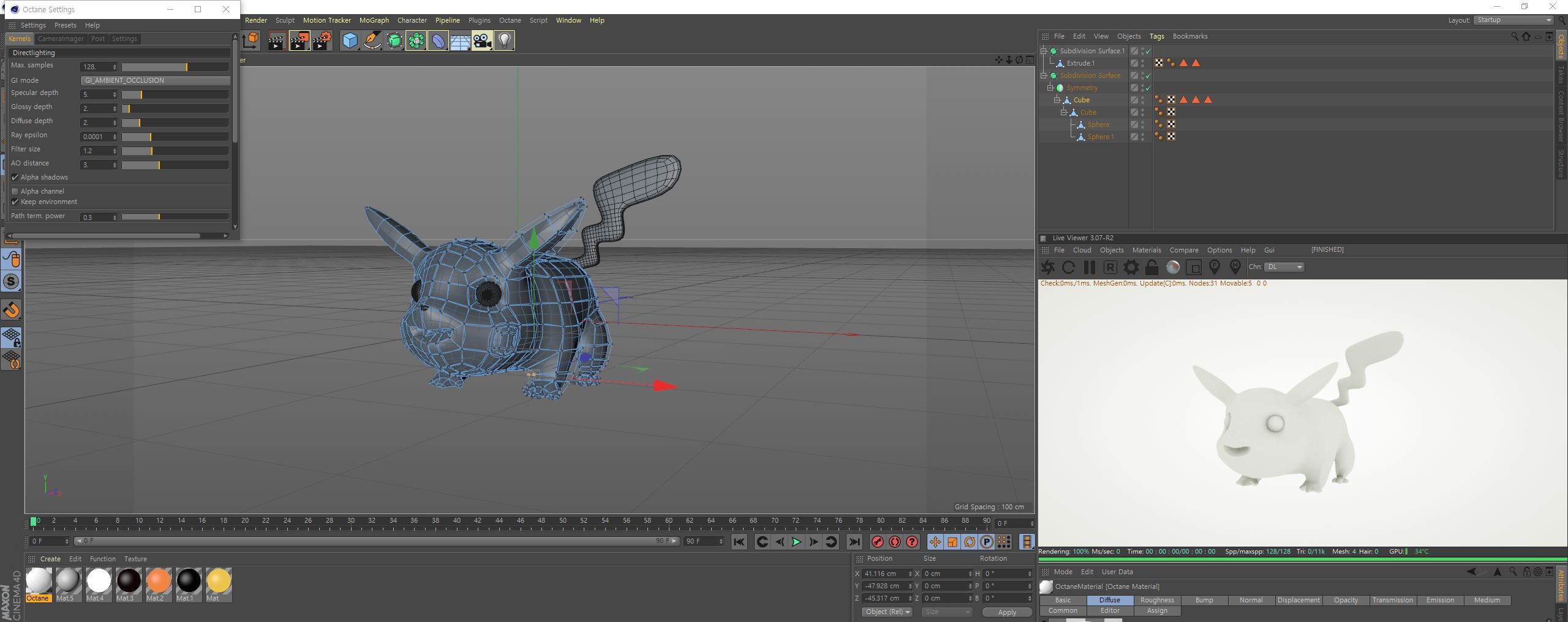This screenshot has height=622, width=1568.
Task: Collapse the Symmetry tree node
Action: click(1050, 88)
